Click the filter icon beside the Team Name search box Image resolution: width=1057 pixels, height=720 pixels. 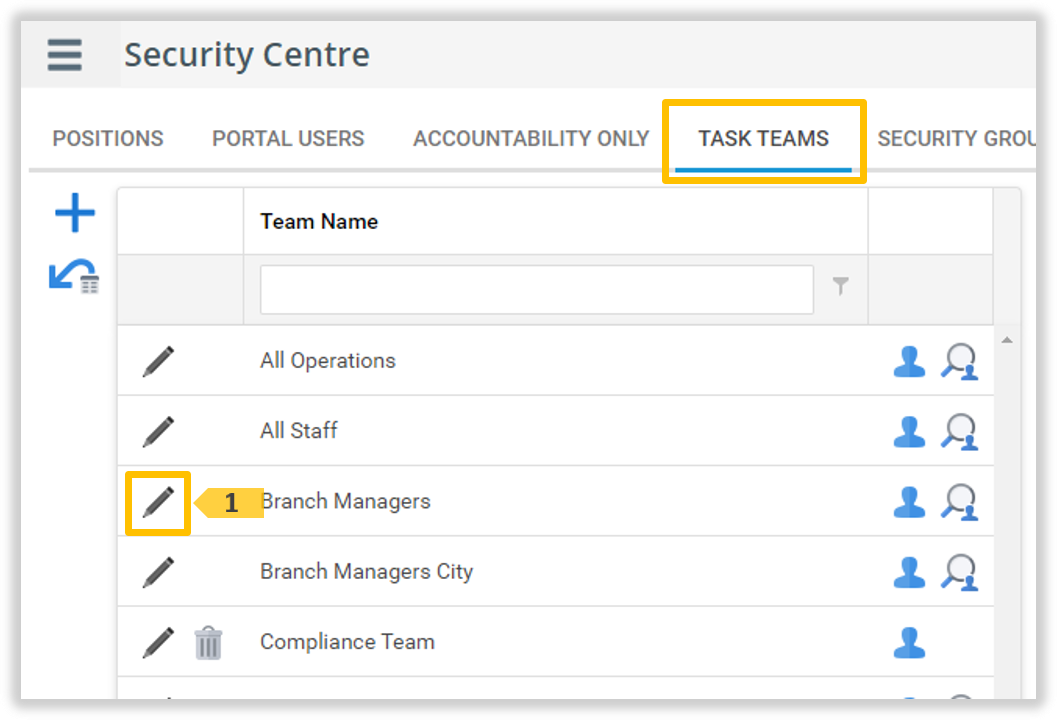(x=842, y=288)
